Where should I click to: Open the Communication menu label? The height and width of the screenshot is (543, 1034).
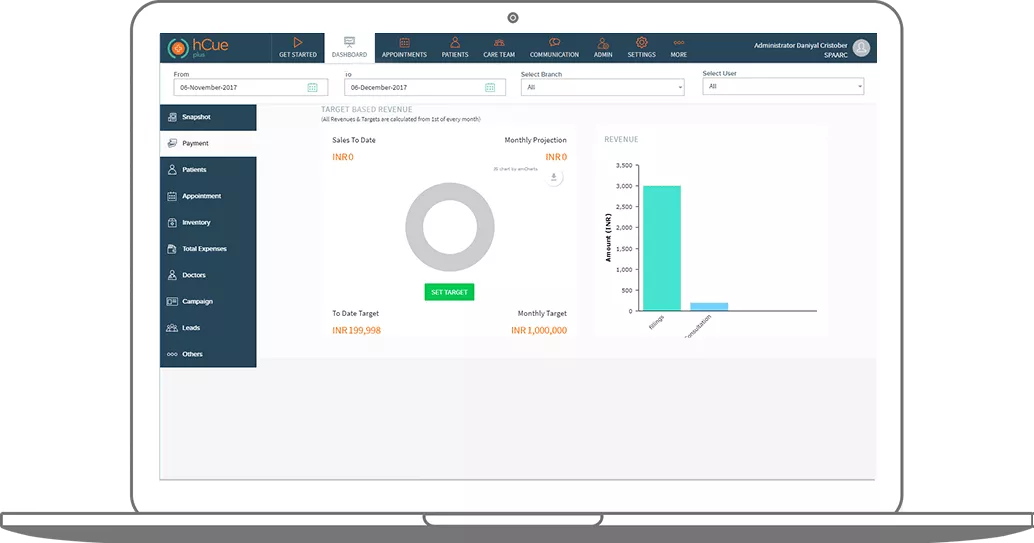[555, 55]
